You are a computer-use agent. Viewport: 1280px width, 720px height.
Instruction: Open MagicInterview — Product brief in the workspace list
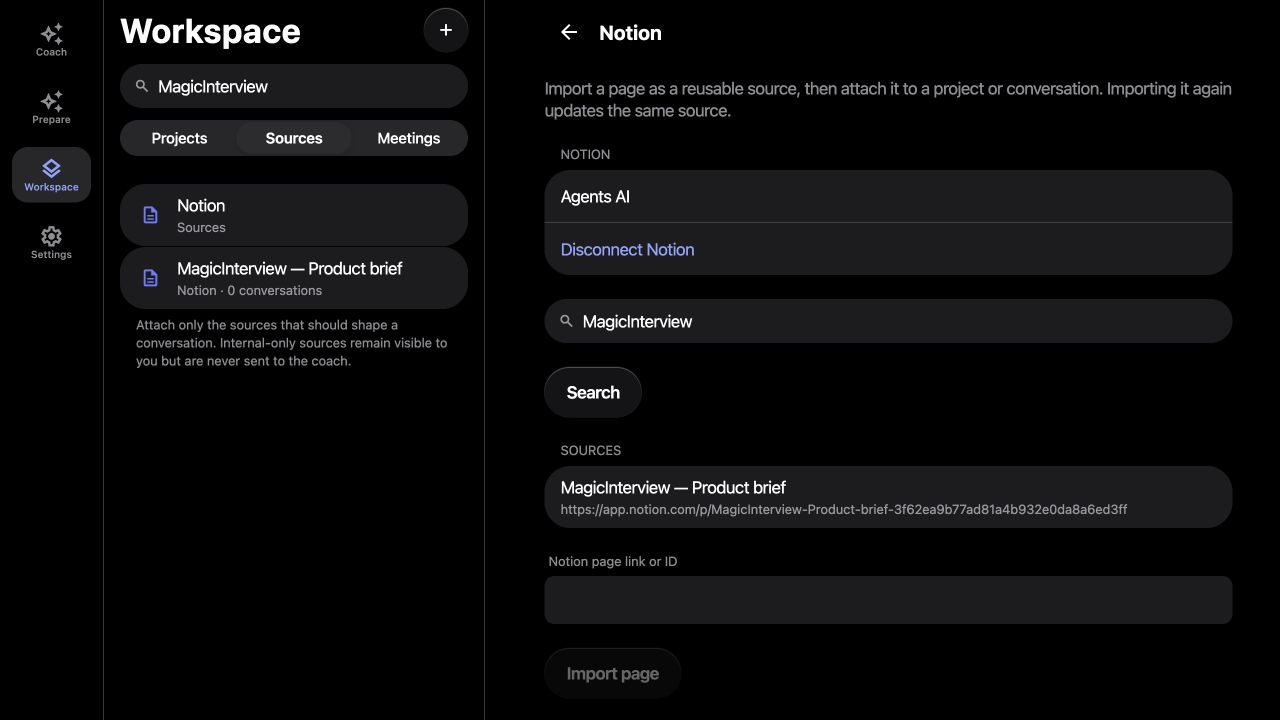click(x=294, y=278)
